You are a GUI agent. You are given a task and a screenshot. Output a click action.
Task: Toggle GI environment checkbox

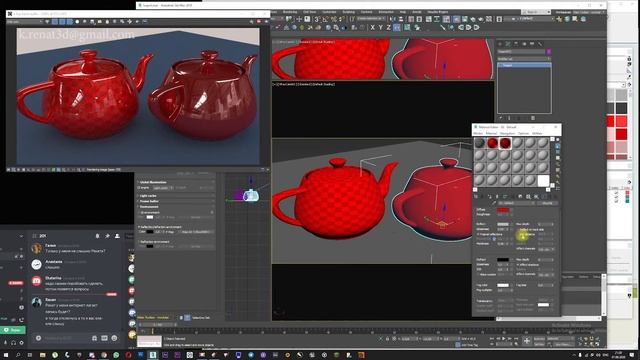pyautogui.click(x=139, y=212)
